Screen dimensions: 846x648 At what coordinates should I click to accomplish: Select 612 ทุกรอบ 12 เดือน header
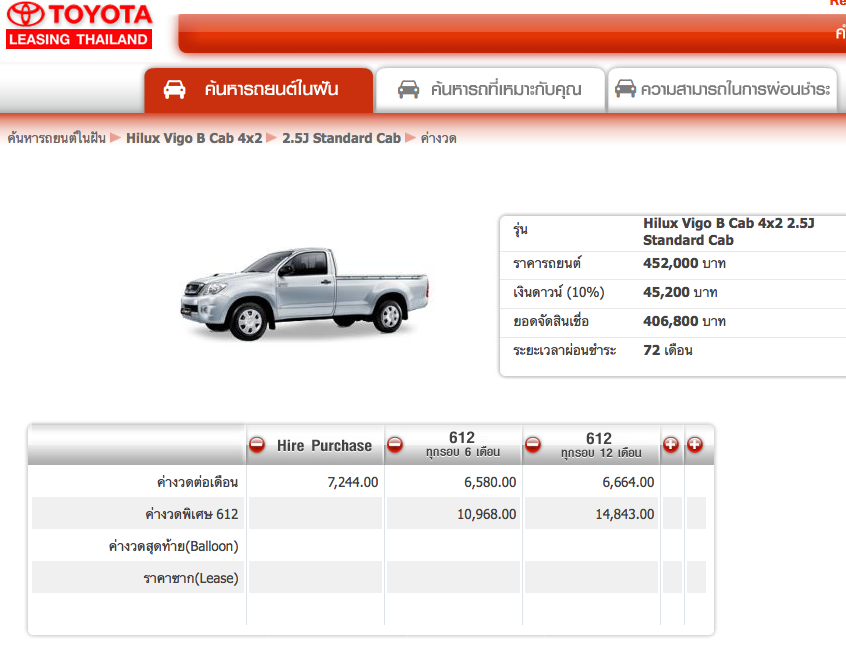(x=601, y=445)
